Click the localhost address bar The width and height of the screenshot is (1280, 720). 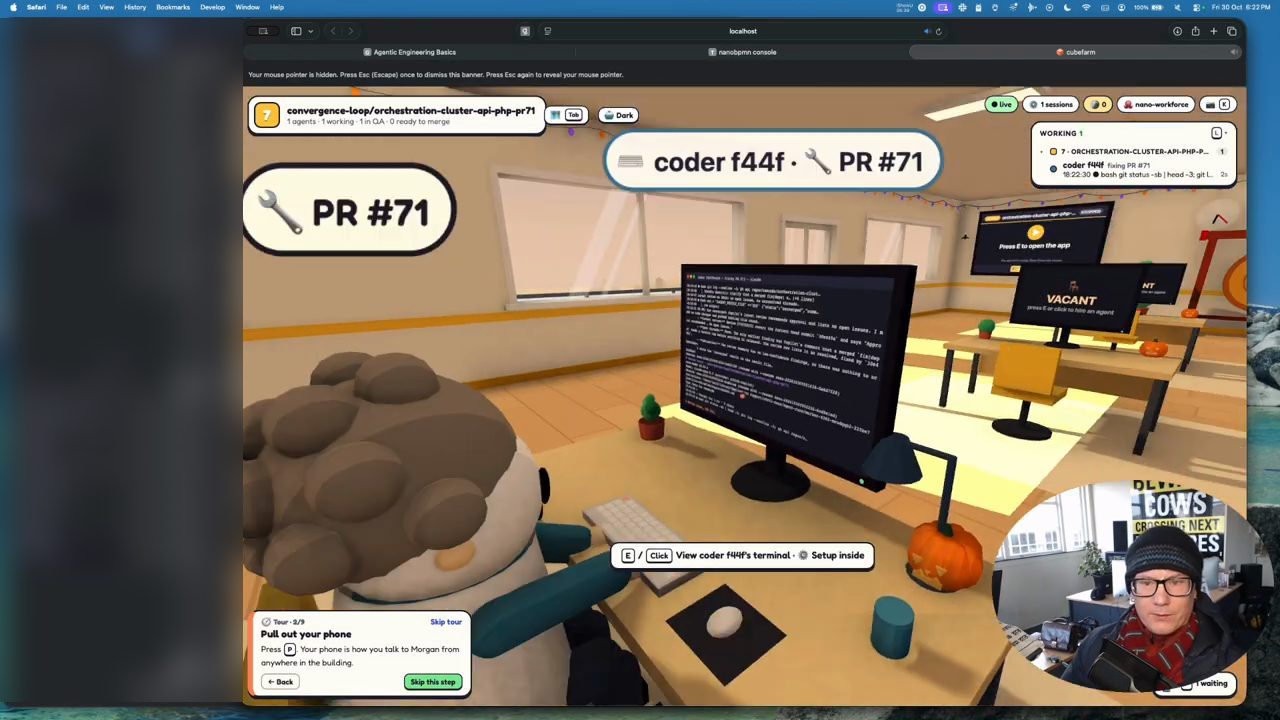[x=743, y=31]
